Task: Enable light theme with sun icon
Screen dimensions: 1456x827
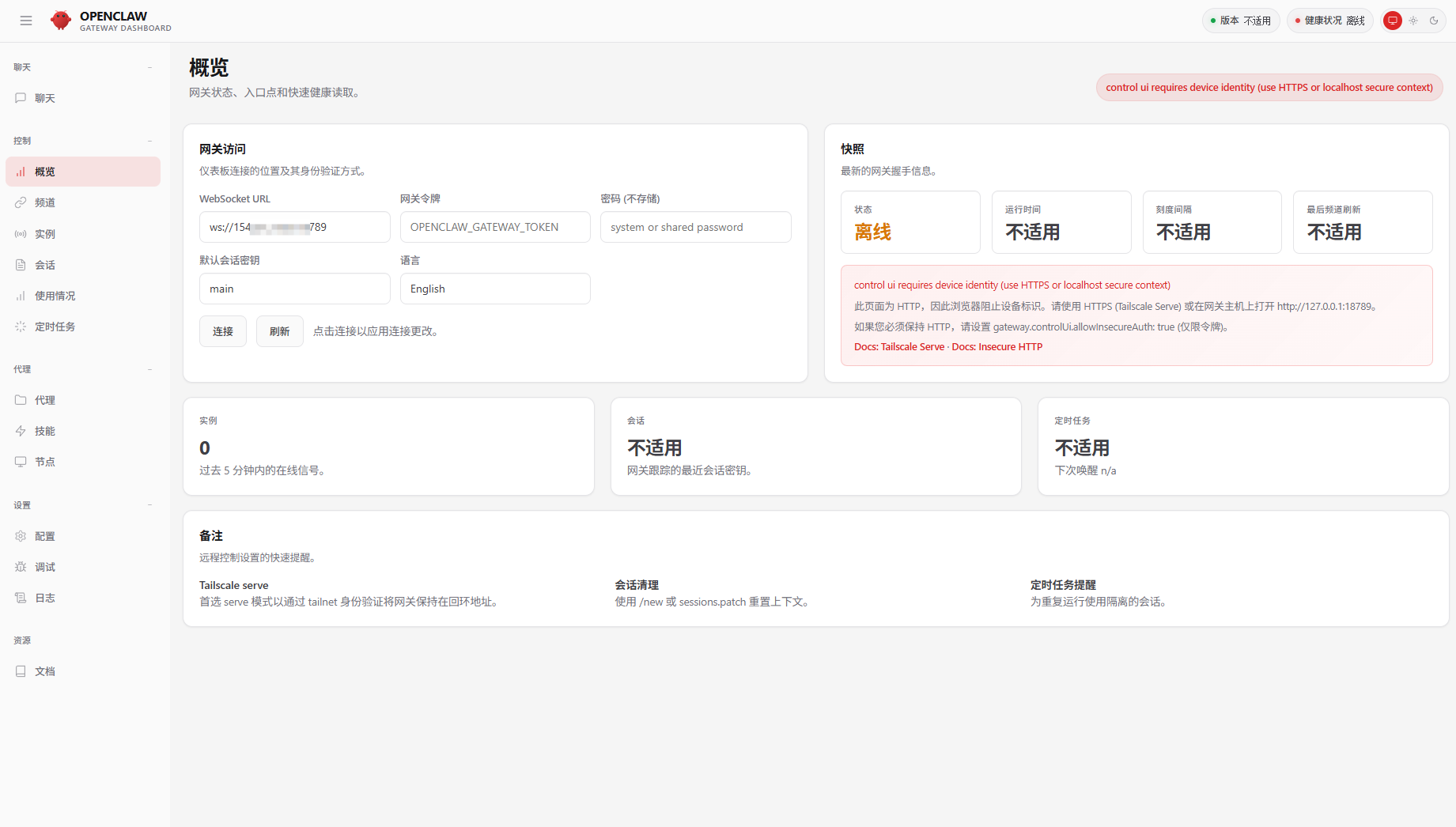Action: pos(1413,21)
